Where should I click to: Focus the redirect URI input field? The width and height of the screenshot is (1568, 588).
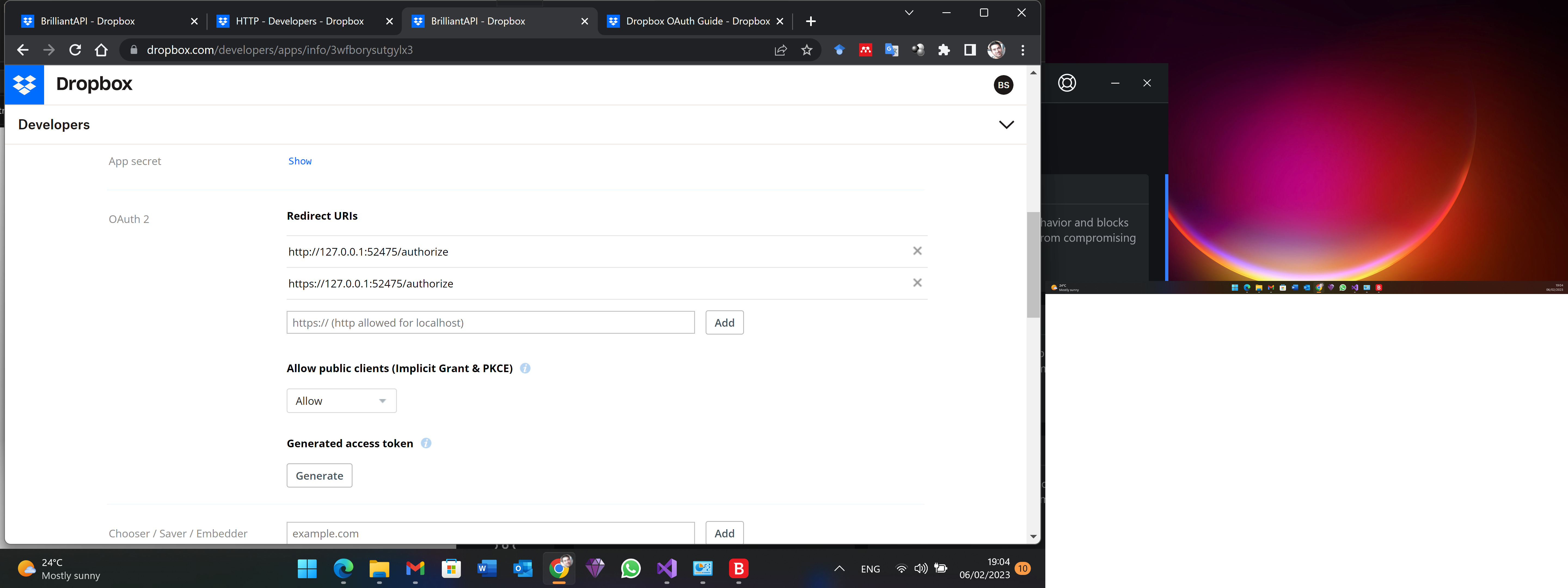490,323
